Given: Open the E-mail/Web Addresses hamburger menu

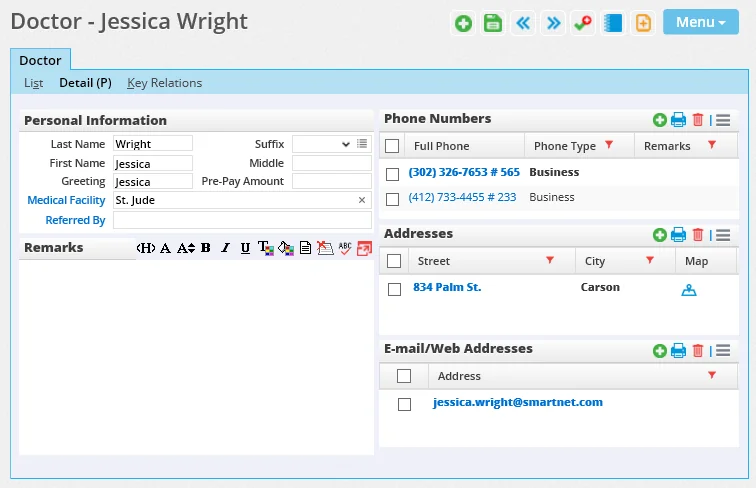Looking at the screenshot, I should tap(723, 350).
